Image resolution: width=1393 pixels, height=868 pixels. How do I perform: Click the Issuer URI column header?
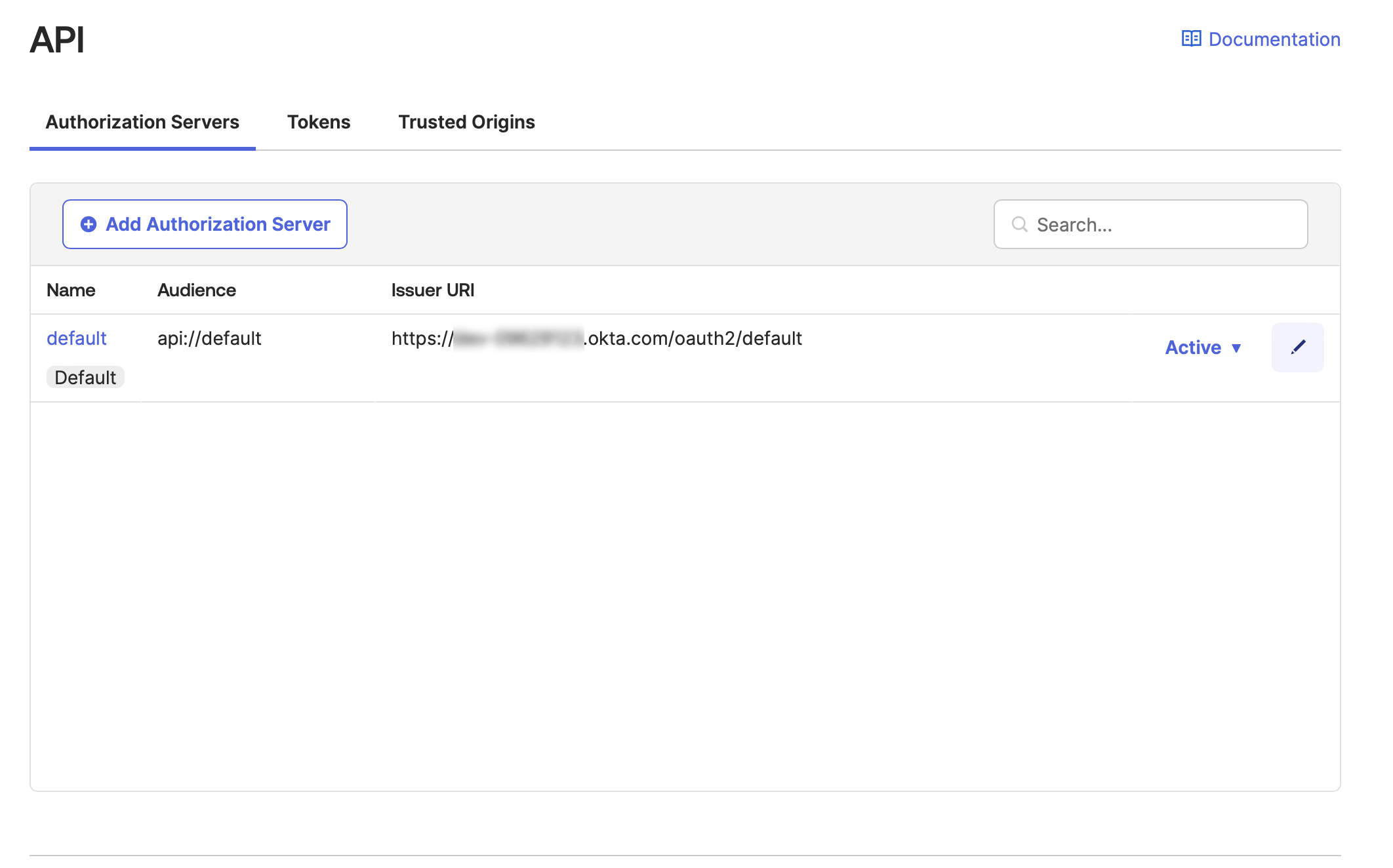432,289
